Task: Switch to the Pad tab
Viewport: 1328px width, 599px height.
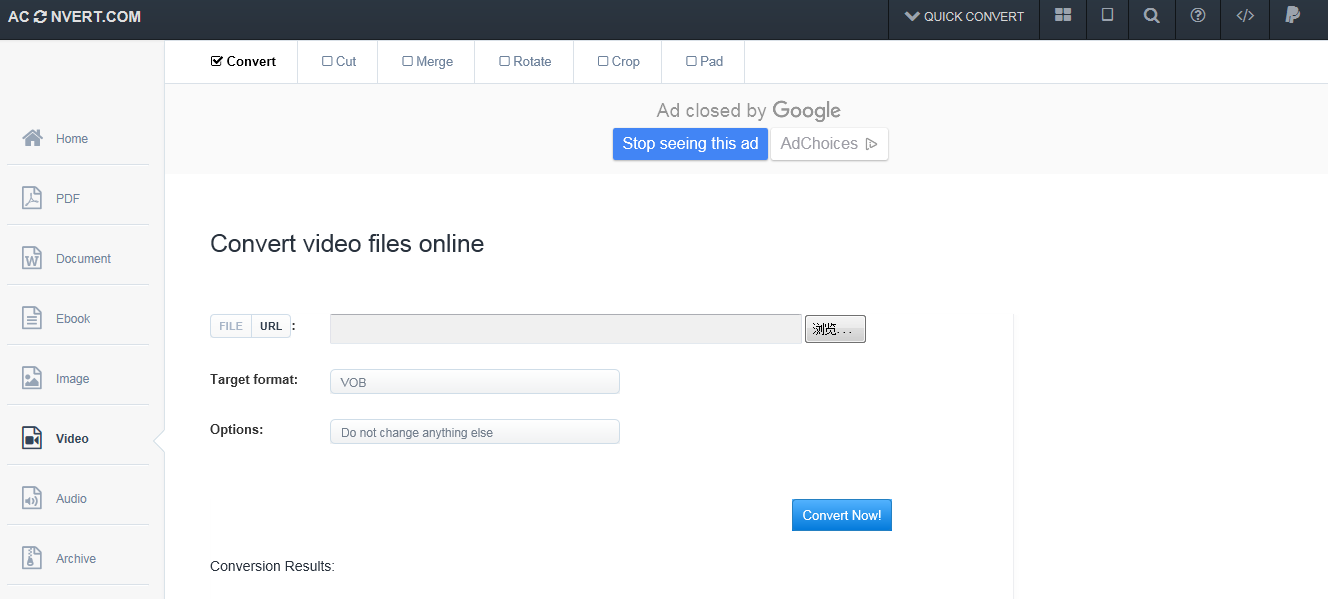Action: [704, 61]
